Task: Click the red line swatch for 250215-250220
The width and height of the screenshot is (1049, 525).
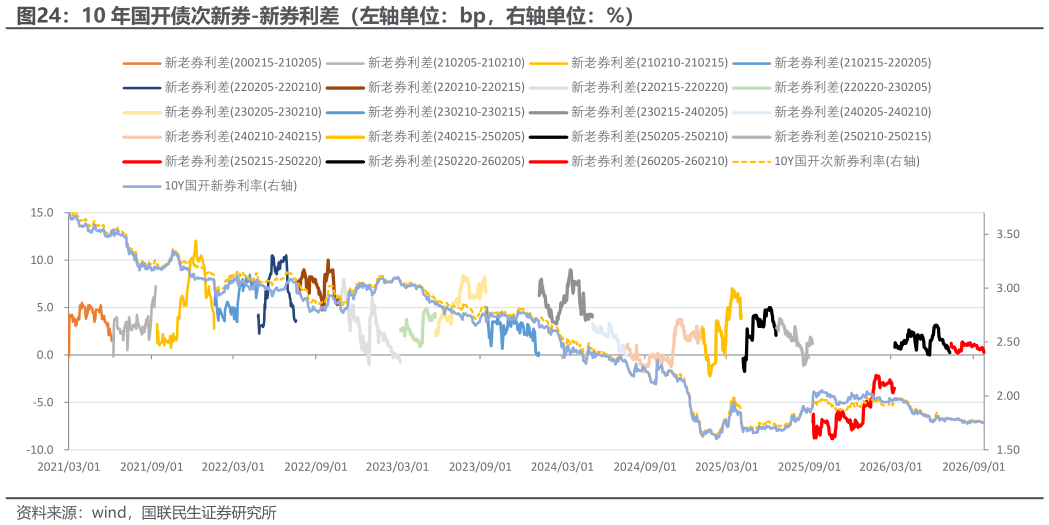Action: click(142, 162)
